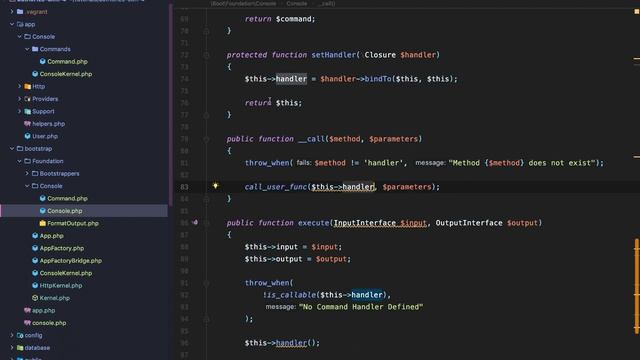
Task: Click "is_callable" on line 92
Action: [291, 295]
